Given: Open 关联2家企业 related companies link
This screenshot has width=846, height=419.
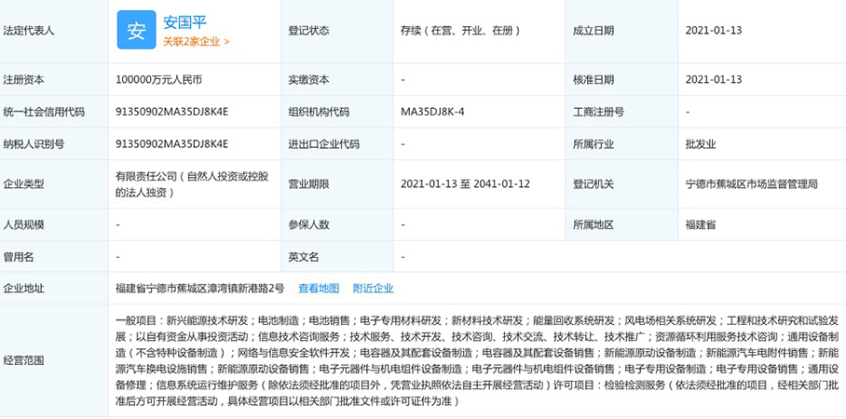Looking at the screenshot, I should click(196, 42).
